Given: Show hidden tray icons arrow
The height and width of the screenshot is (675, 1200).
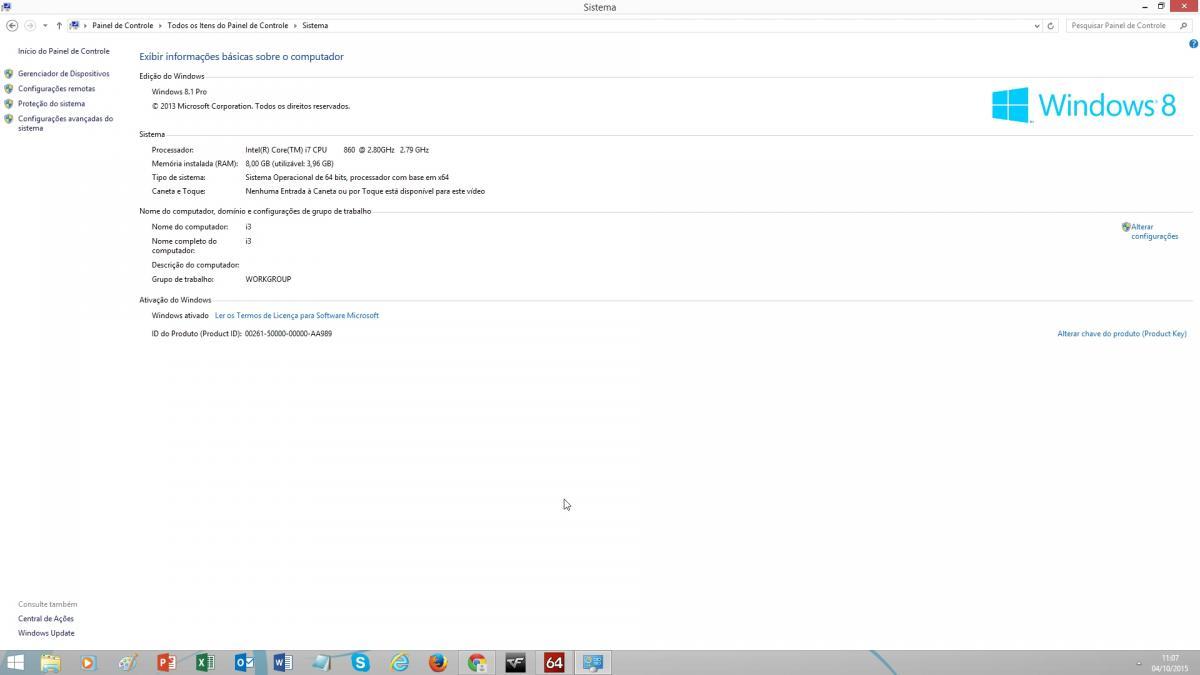Looking at the screenshot, I should click(1139, 663).
